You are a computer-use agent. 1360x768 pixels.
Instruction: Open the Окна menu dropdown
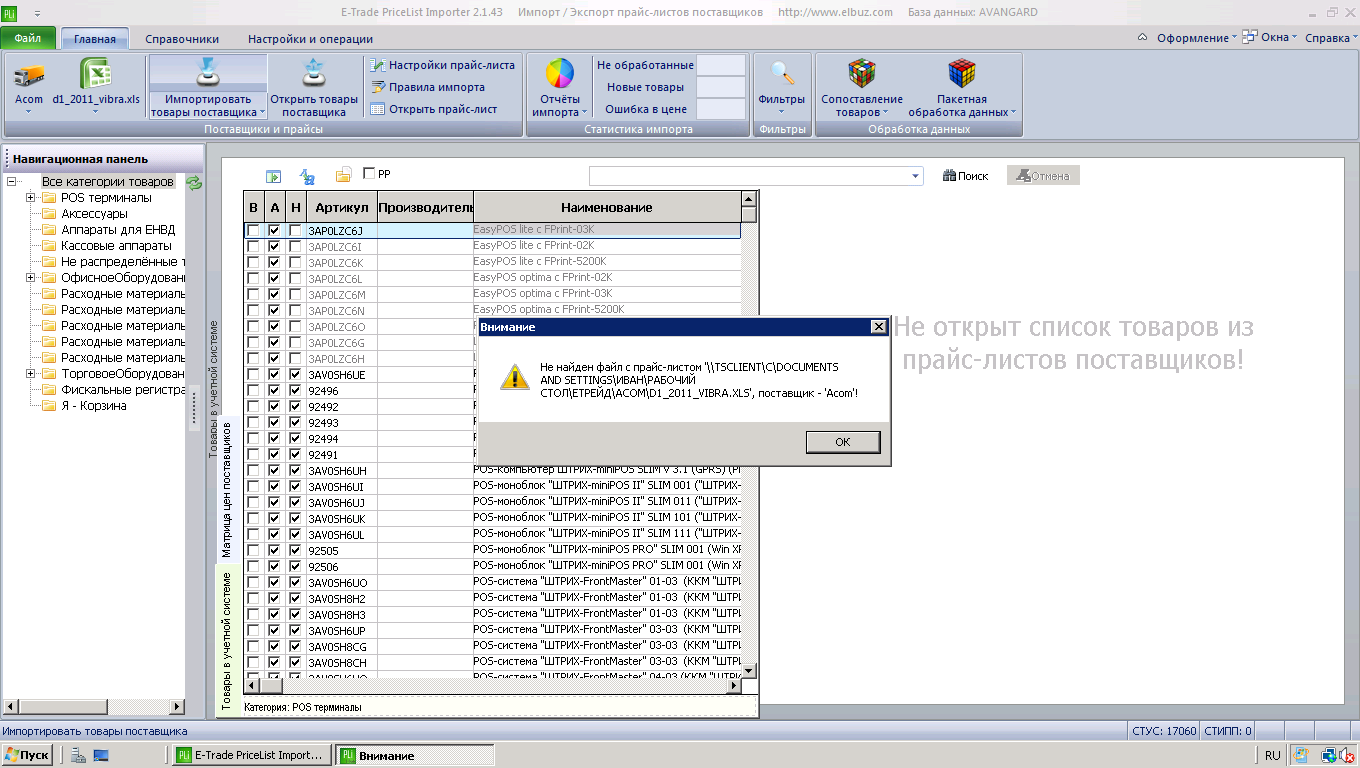tap(1270, 38)
